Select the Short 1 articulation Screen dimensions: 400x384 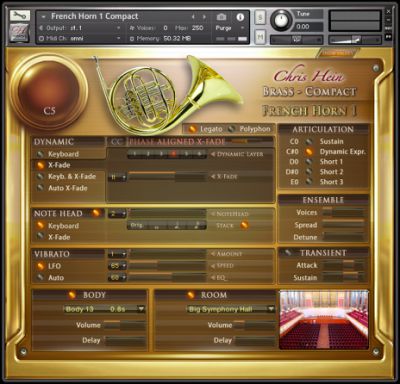[x=309, y=162]
